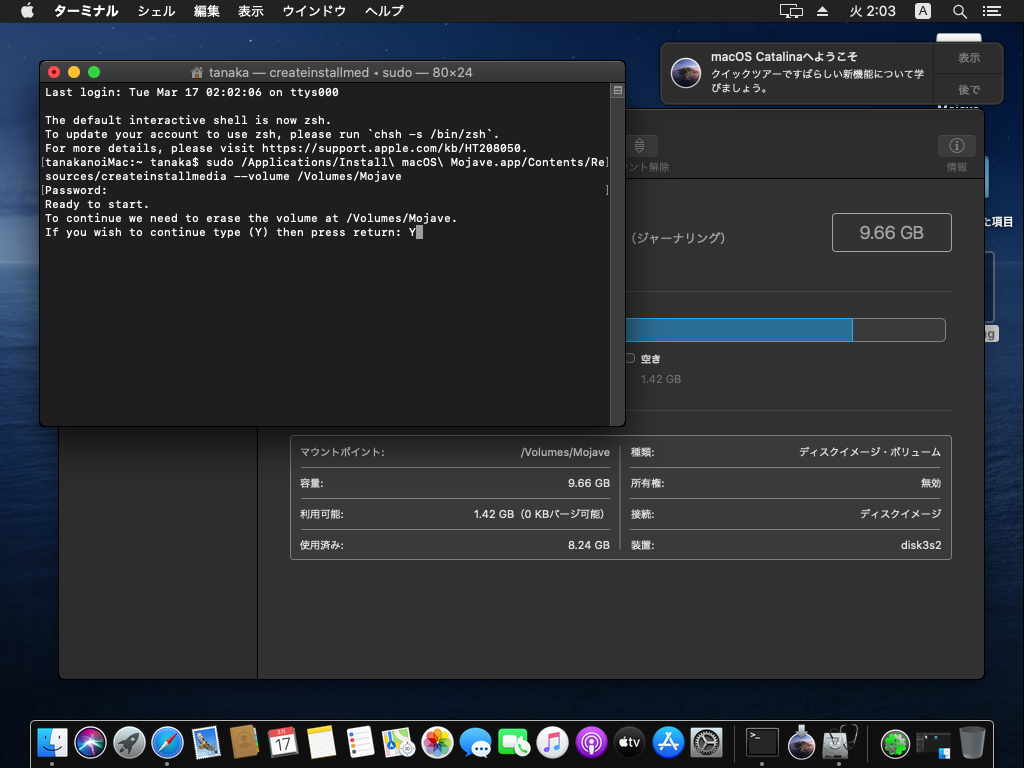Click the Password: line in Terminal

(76, 190)
